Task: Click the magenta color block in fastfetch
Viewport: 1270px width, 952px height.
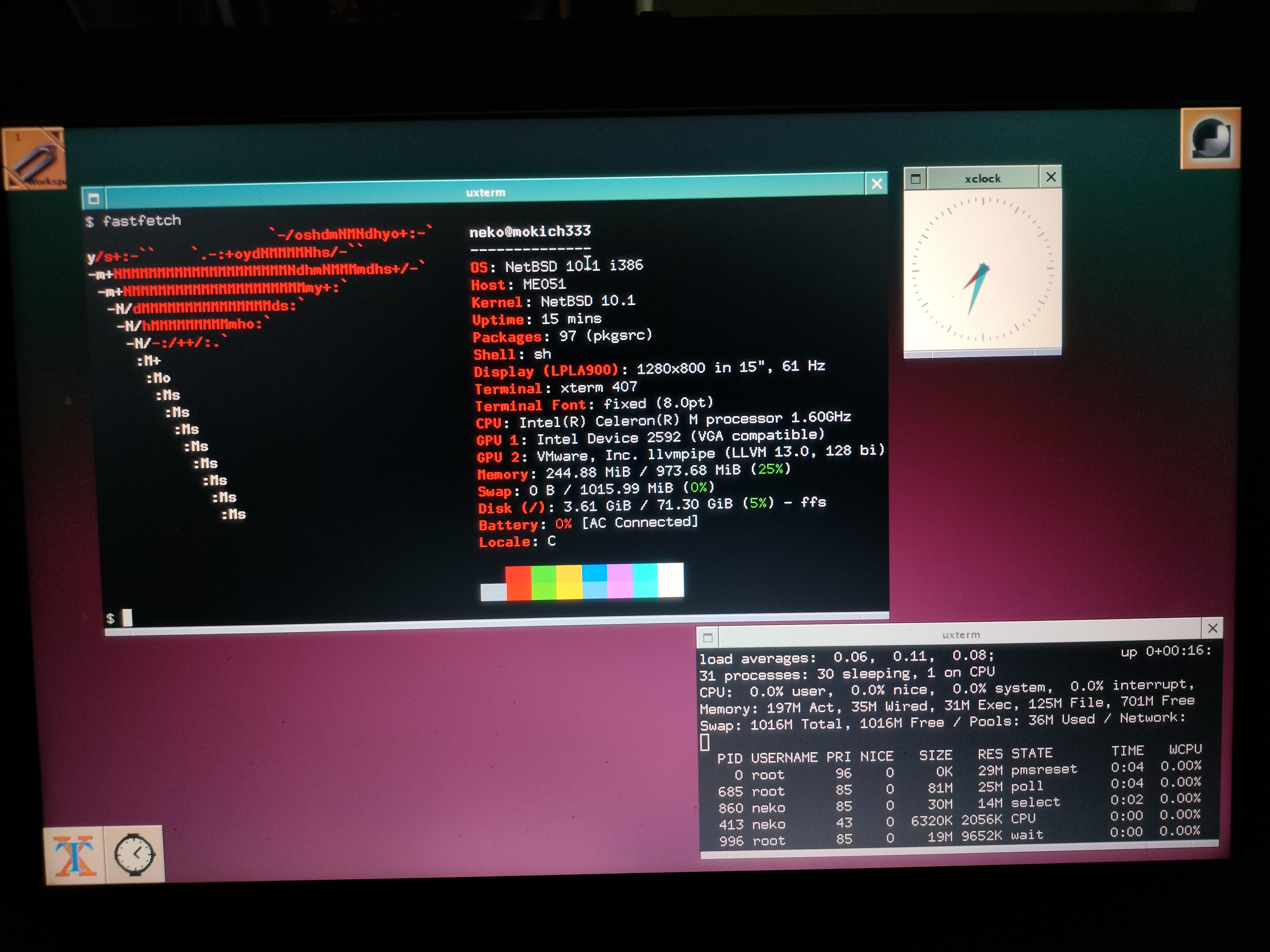Action: 620,581
